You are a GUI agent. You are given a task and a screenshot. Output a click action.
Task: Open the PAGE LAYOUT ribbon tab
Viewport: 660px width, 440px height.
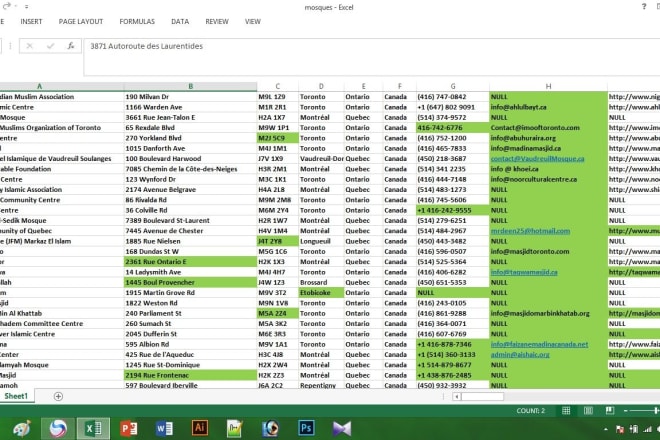coord(81,21)
